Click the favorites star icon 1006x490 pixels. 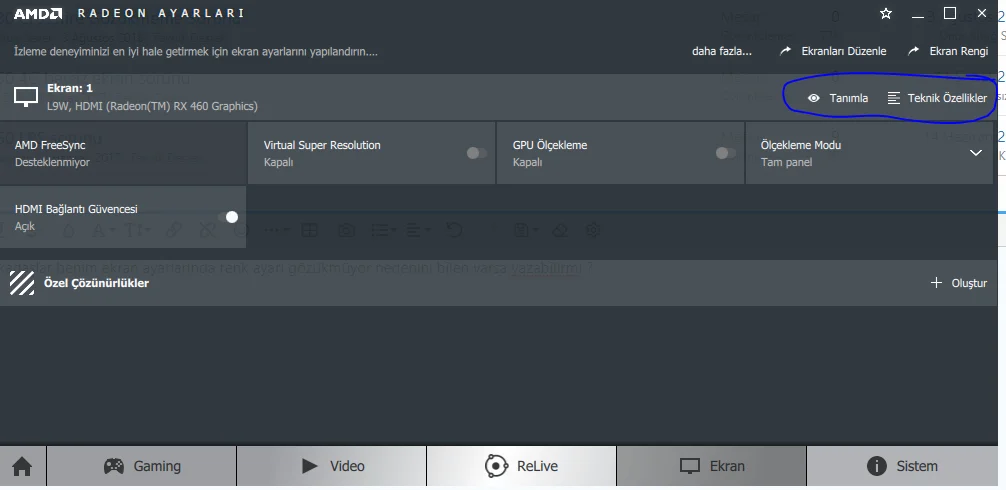point(886,13)
